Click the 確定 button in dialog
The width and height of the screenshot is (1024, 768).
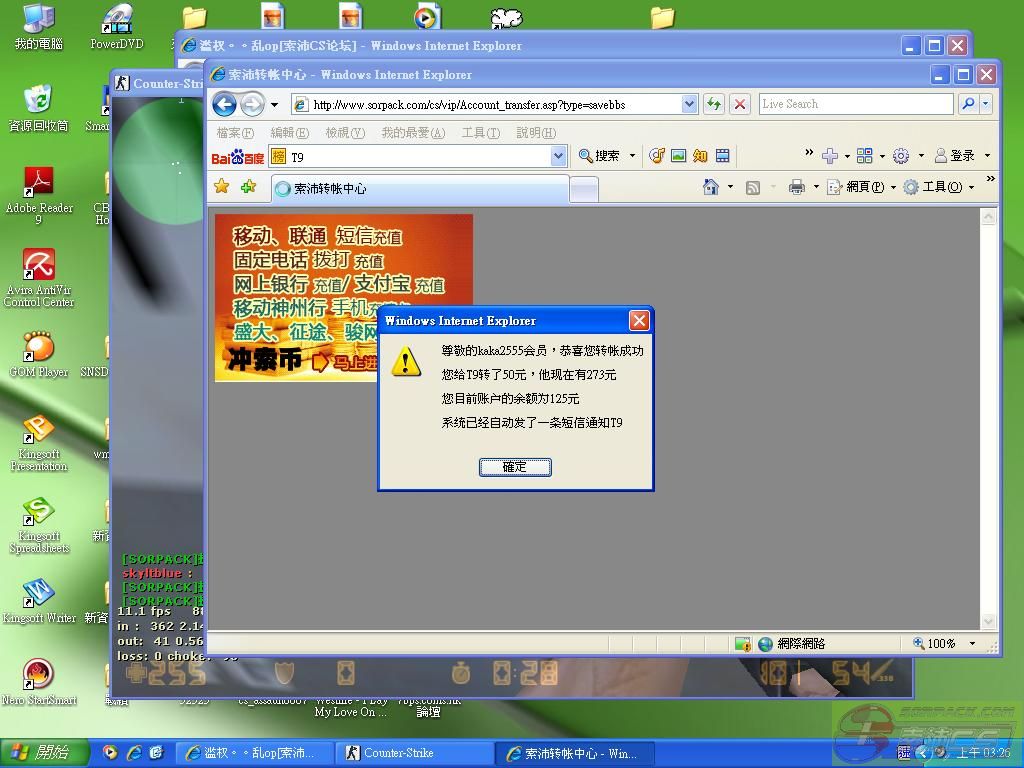(514, 467)
